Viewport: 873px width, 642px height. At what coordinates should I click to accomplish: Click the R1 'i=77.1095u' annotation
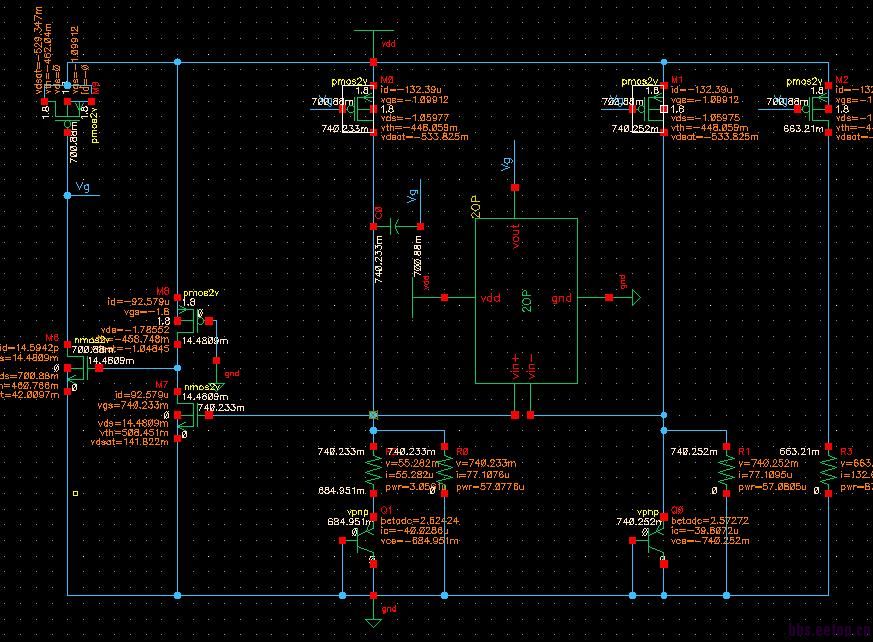point(766,475)
